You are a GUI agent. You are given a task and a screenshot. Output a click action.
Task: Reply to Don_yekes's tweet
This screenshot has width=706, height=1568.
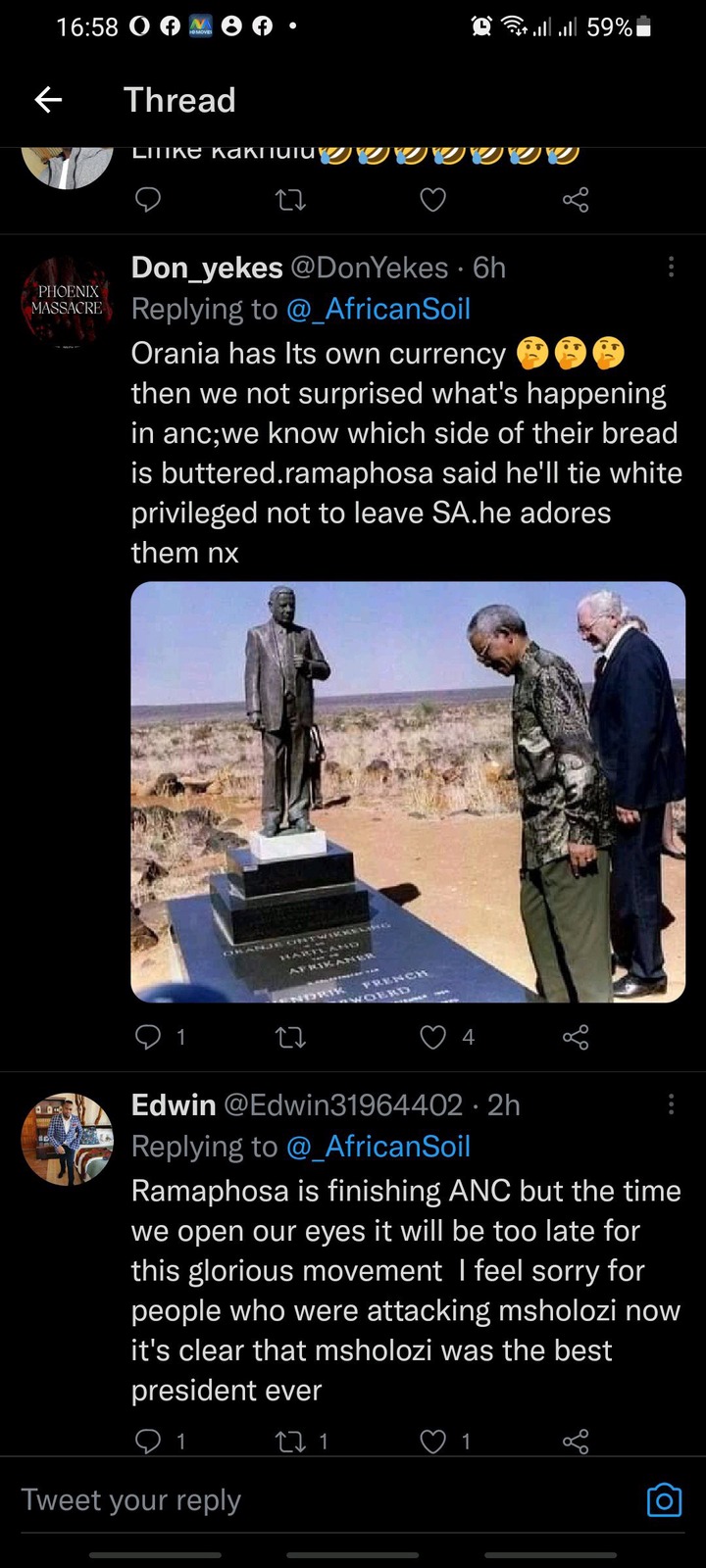[147, 1036]
